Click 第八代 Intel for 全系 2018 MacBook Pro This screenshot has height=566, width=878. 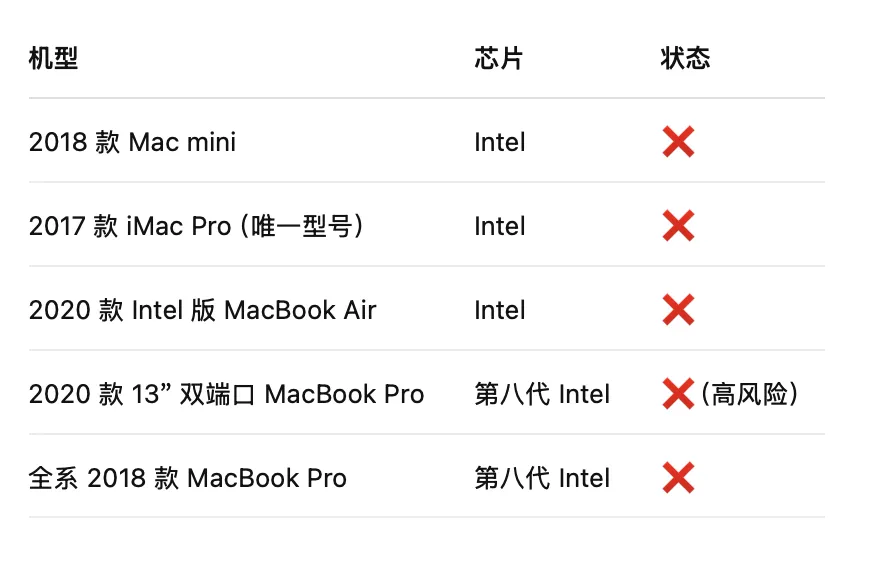click(542, 478)
